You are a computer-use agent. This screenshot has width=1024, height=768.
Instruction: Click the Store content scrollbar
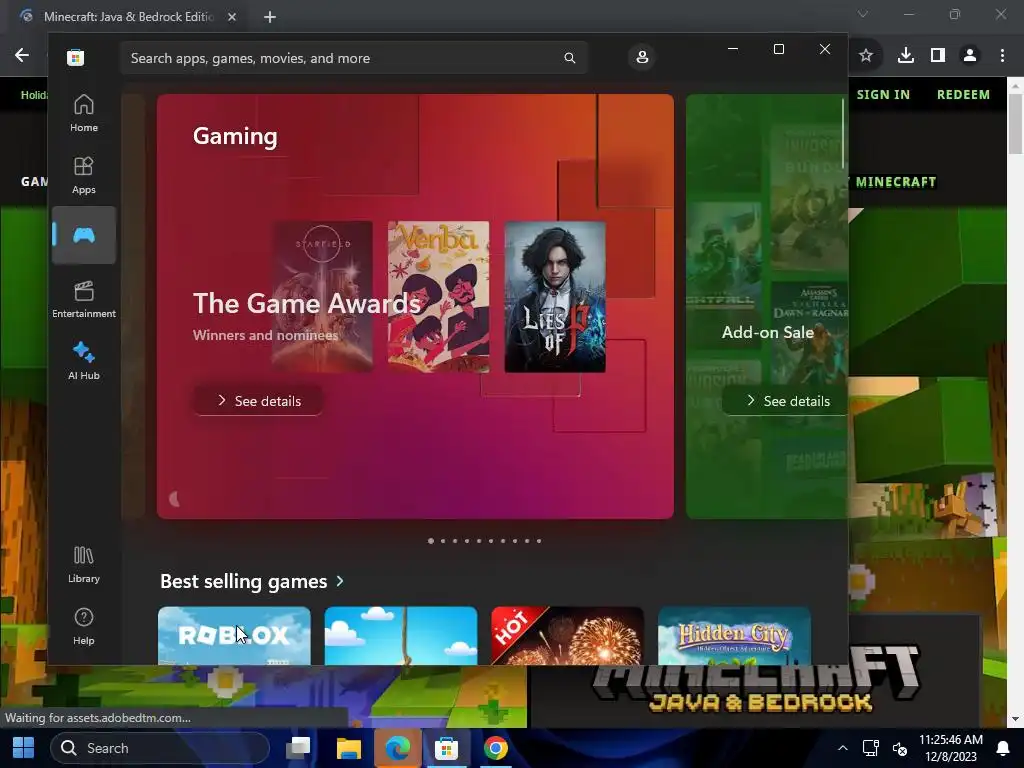point(843,134)
